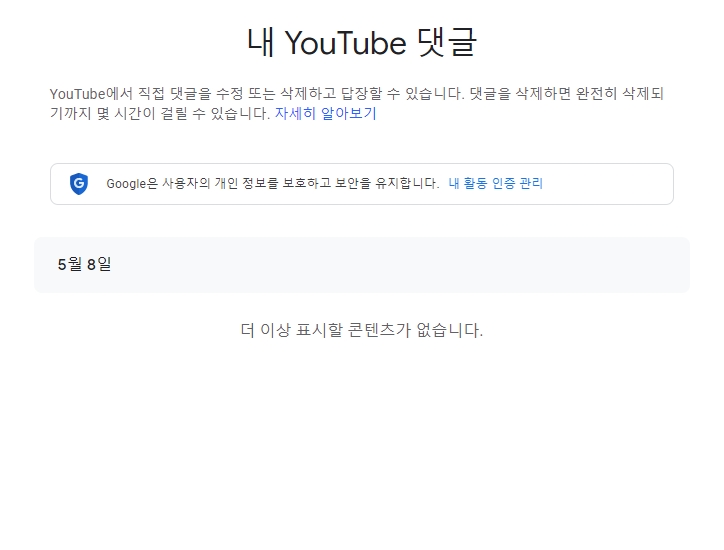Open the 자세히 알아보기 link
This screenshot has width=724, height=550.
click(x=326, y=113)
